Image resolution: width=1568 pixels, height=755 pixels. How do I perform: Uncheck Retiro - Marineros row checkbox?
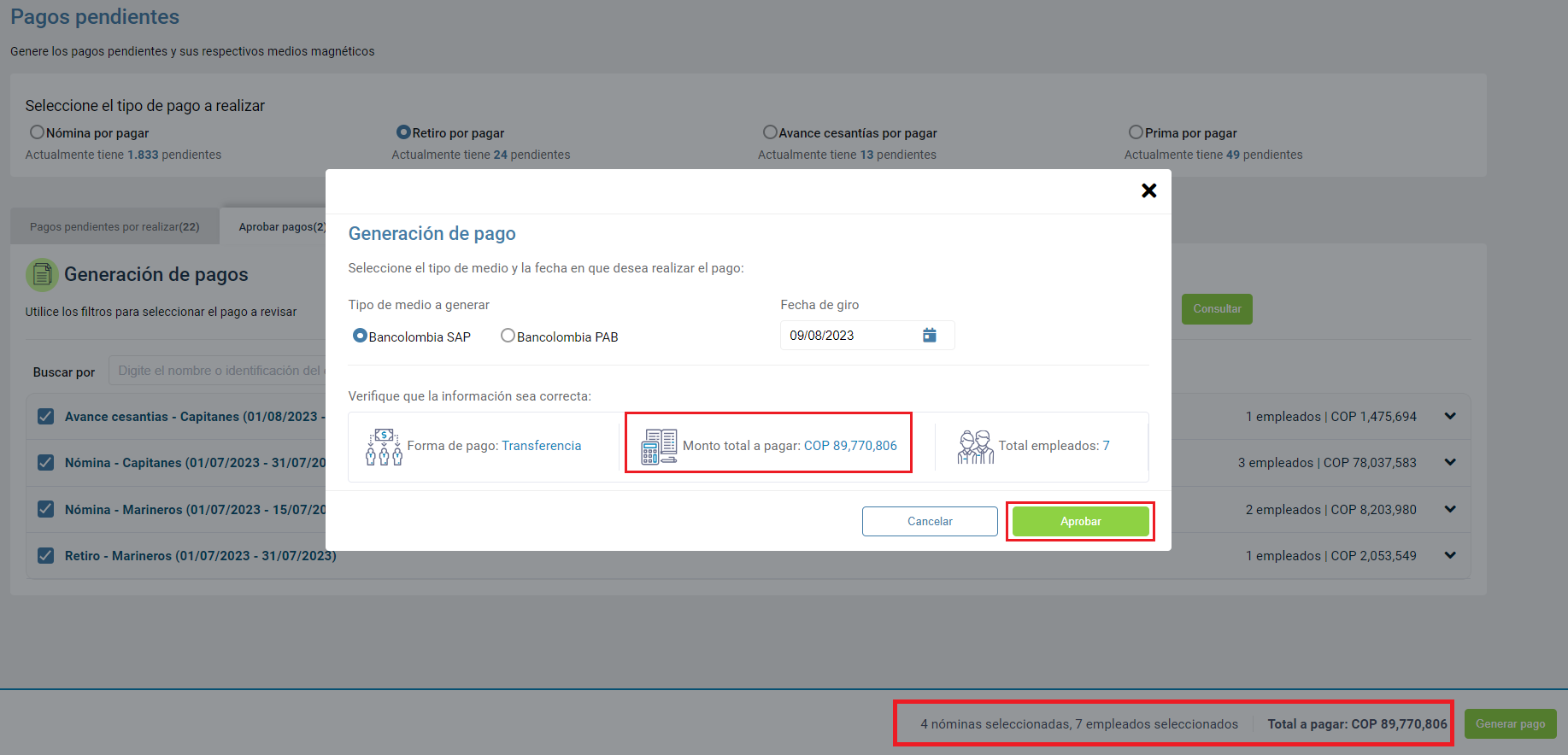[x=46, y=556]
